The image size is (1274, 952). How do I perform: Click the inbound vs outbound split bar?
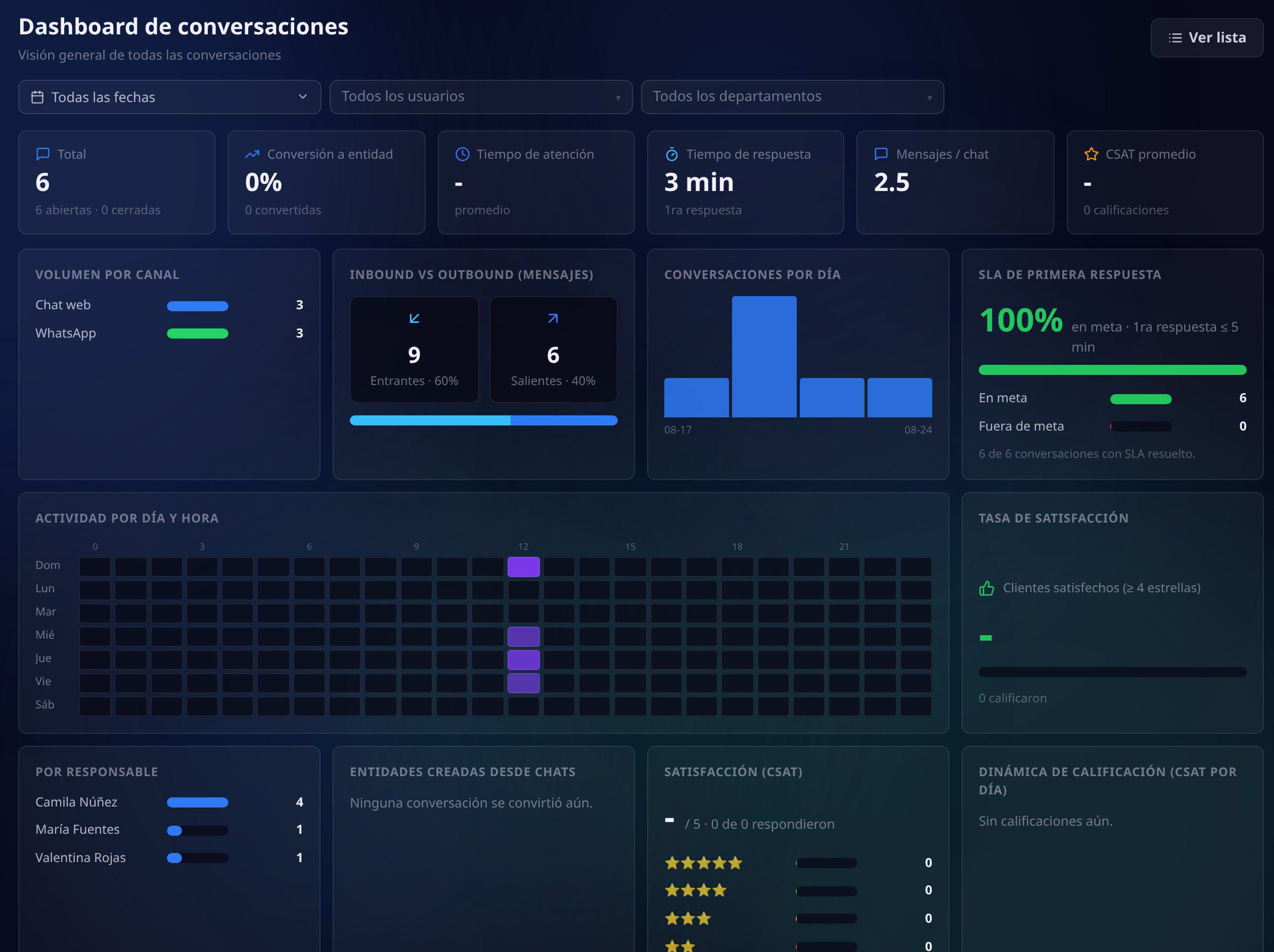483,420
